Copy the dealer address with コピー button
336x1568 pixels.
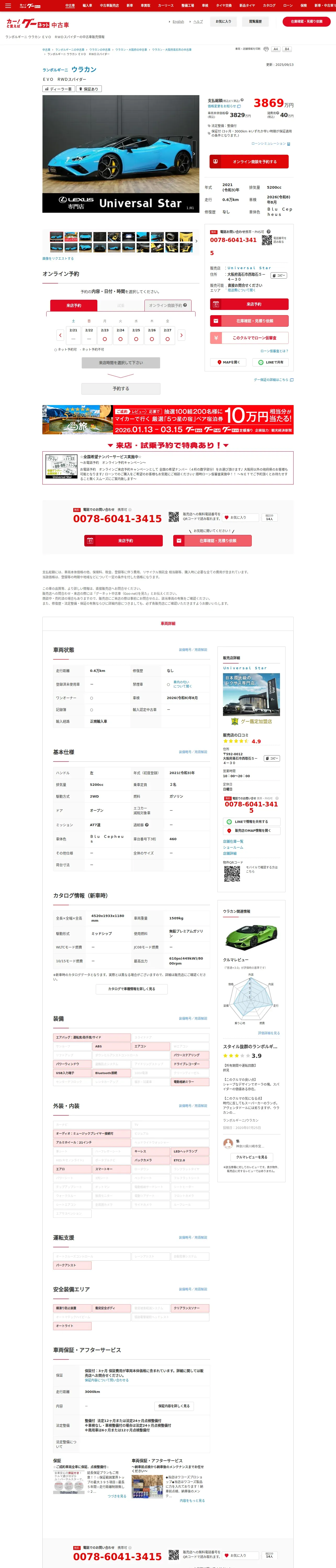pos(279,276)
